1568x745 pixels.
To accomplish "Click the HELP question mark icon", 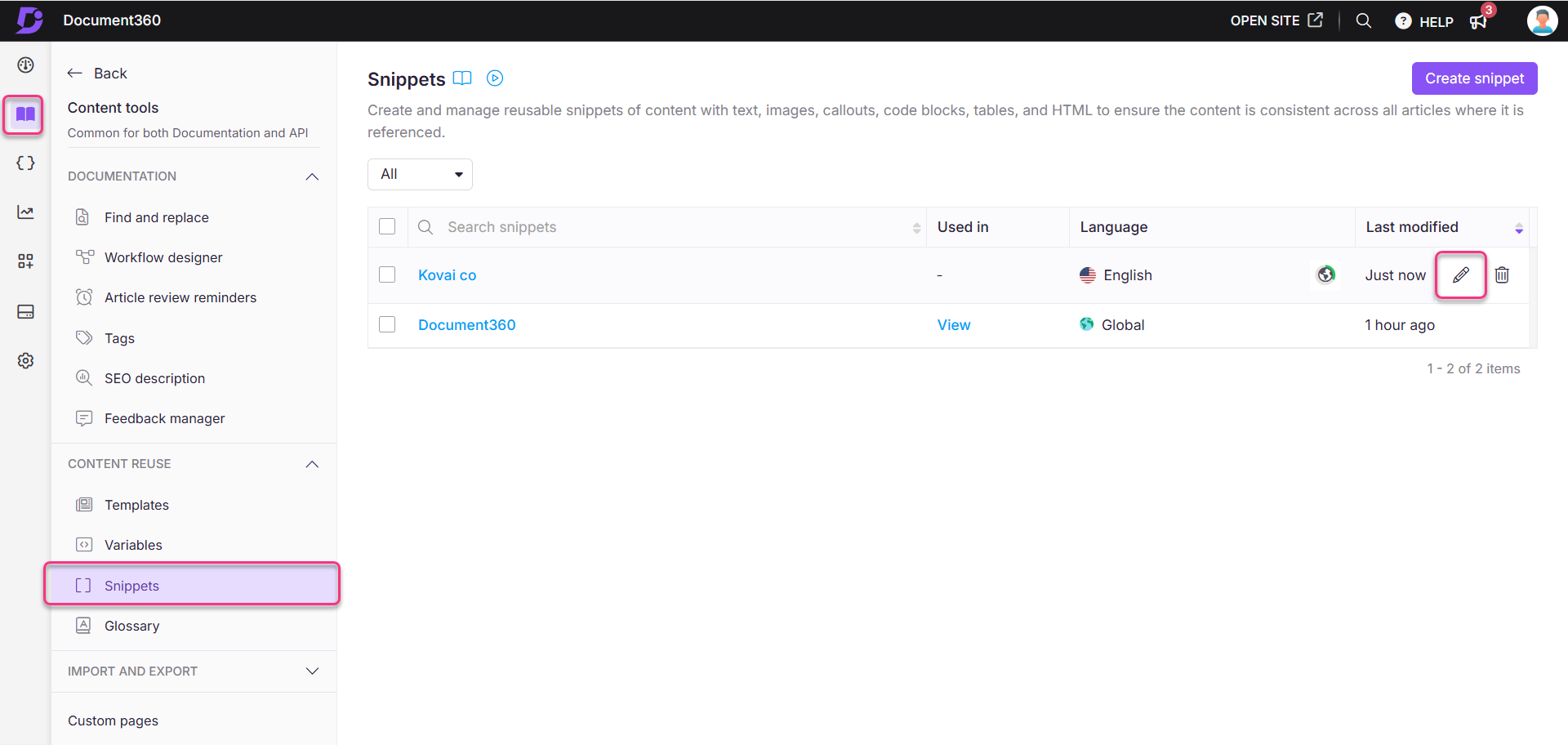I will pos(1403,21).
